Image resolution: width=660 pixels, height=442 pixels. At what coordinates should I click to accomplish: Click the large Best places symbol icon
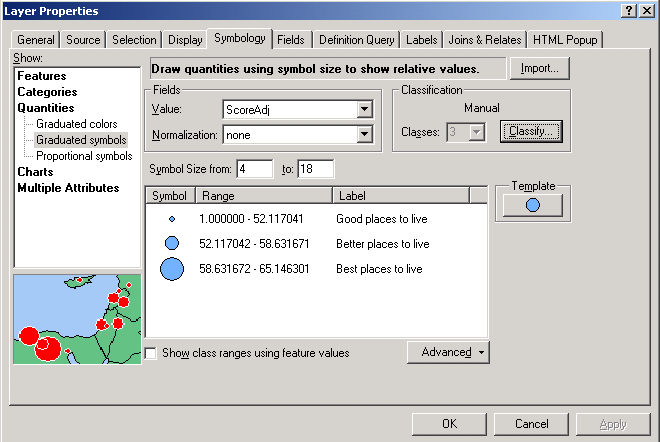171,269
